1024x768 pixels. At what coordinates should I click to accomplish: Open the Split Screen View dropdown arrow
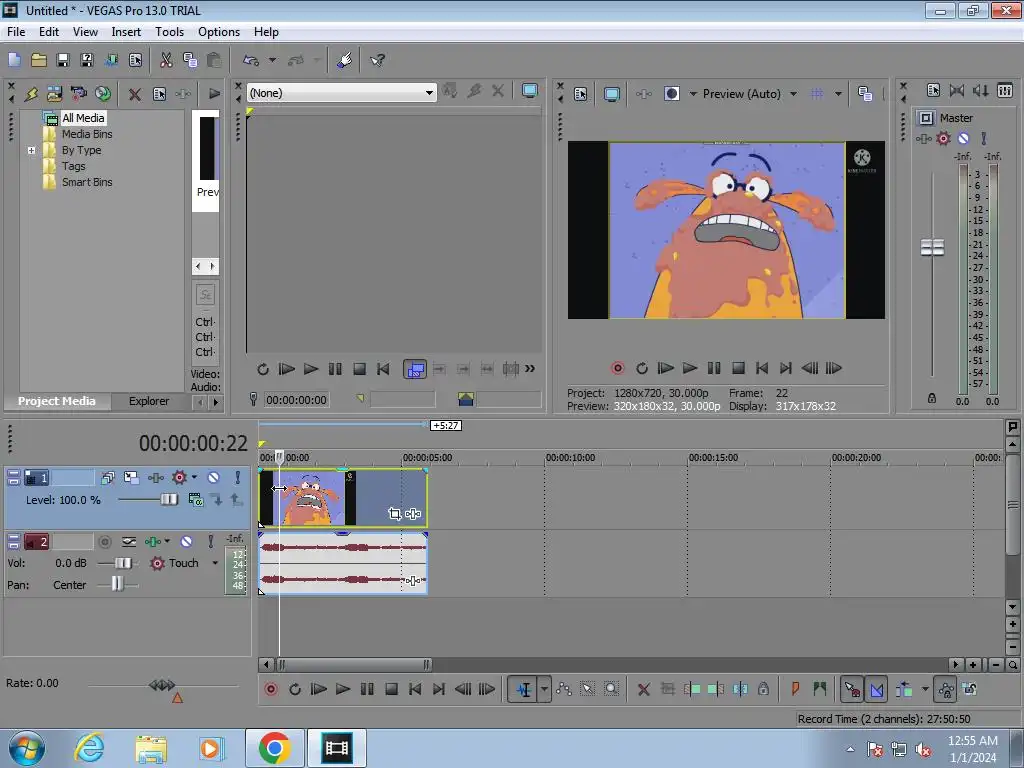[x=693, y=94]
